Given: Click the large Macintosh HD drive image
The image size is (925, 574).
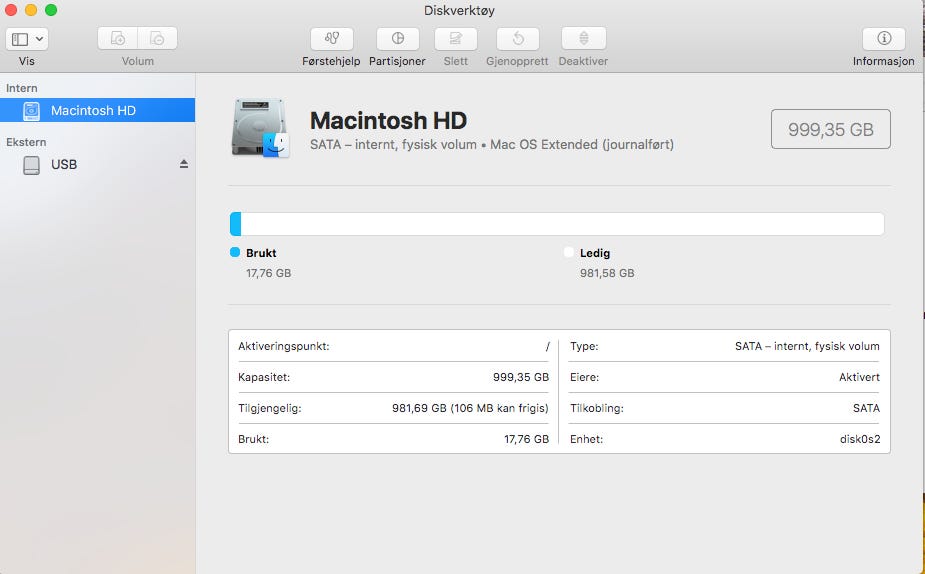Looking at the screenshot, I should click(x=260, y=128).
